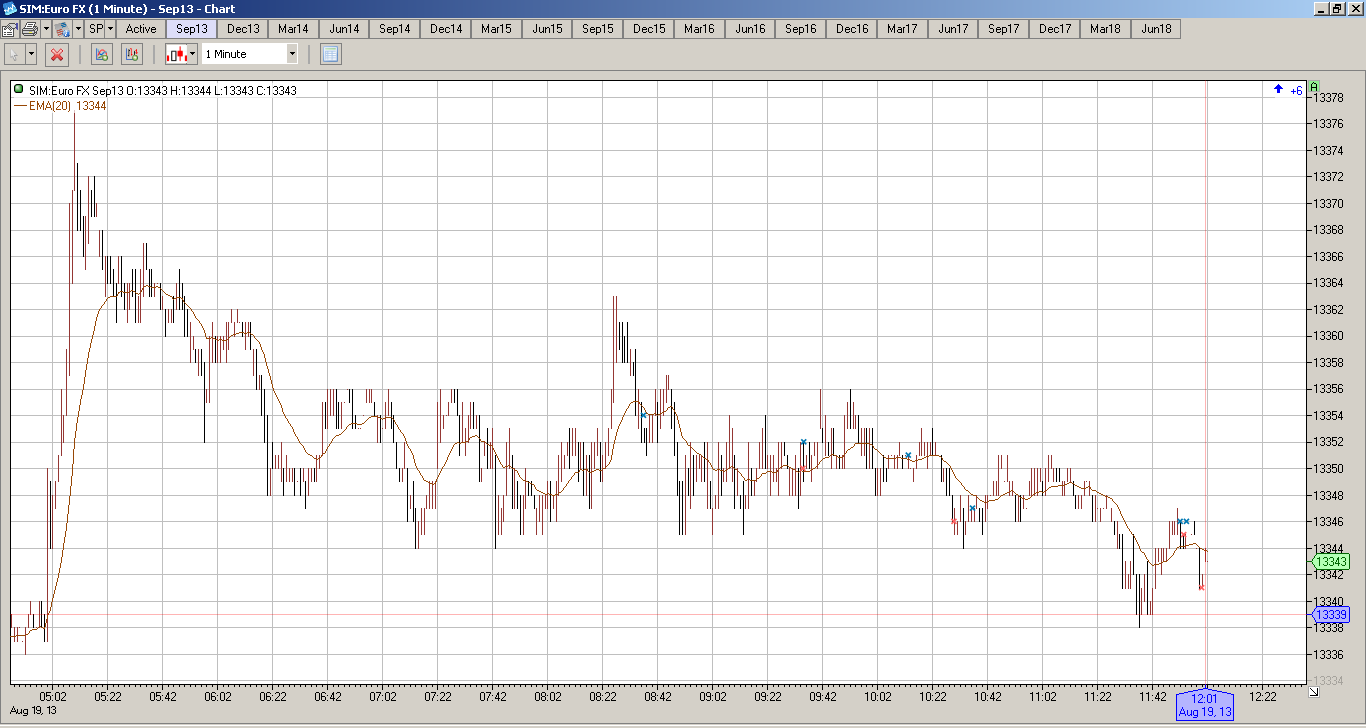Click the Jun16 contract tab
The height and width of the screenshot is (728, 1366).
click(750, 29)
